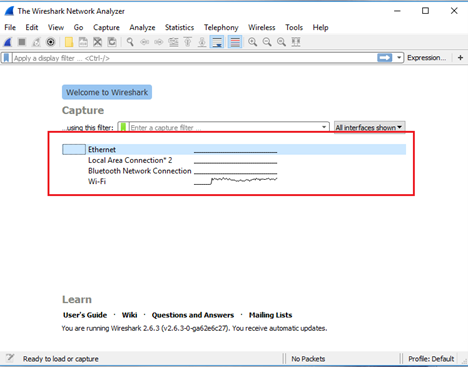The image size is (468, 367).
Task: Open the User's Guide link
Action: pos(85,315)
